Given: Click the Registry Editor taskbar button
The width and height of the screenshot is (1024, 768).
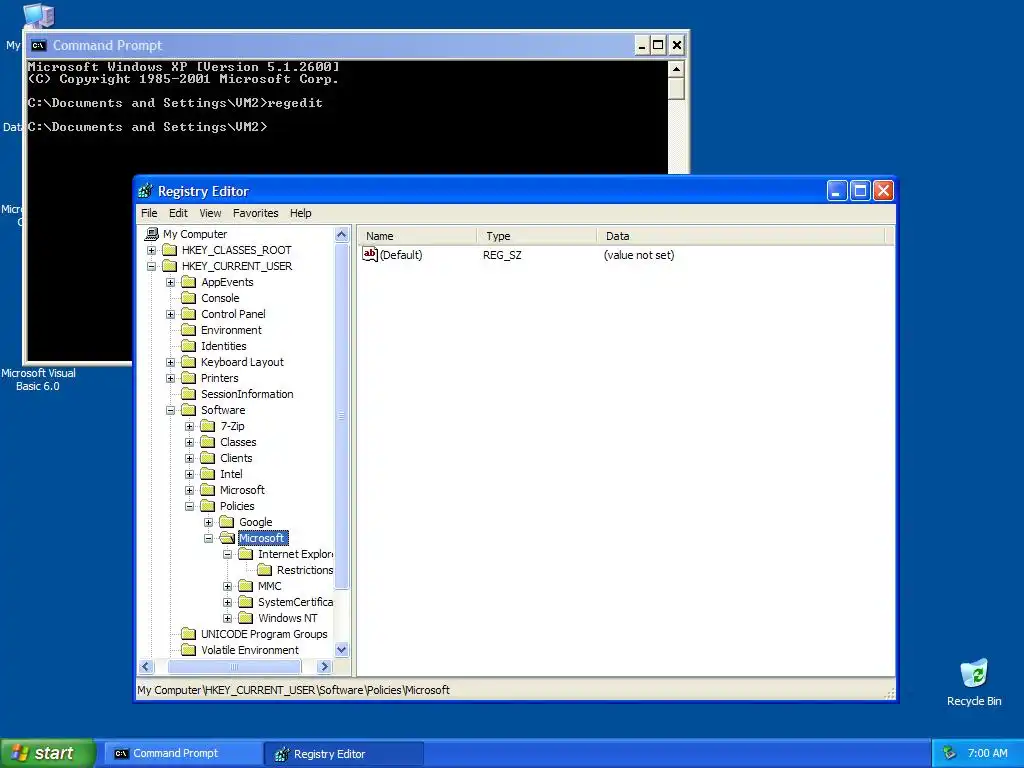Looking at the screenshot, I should pos(345,754).
